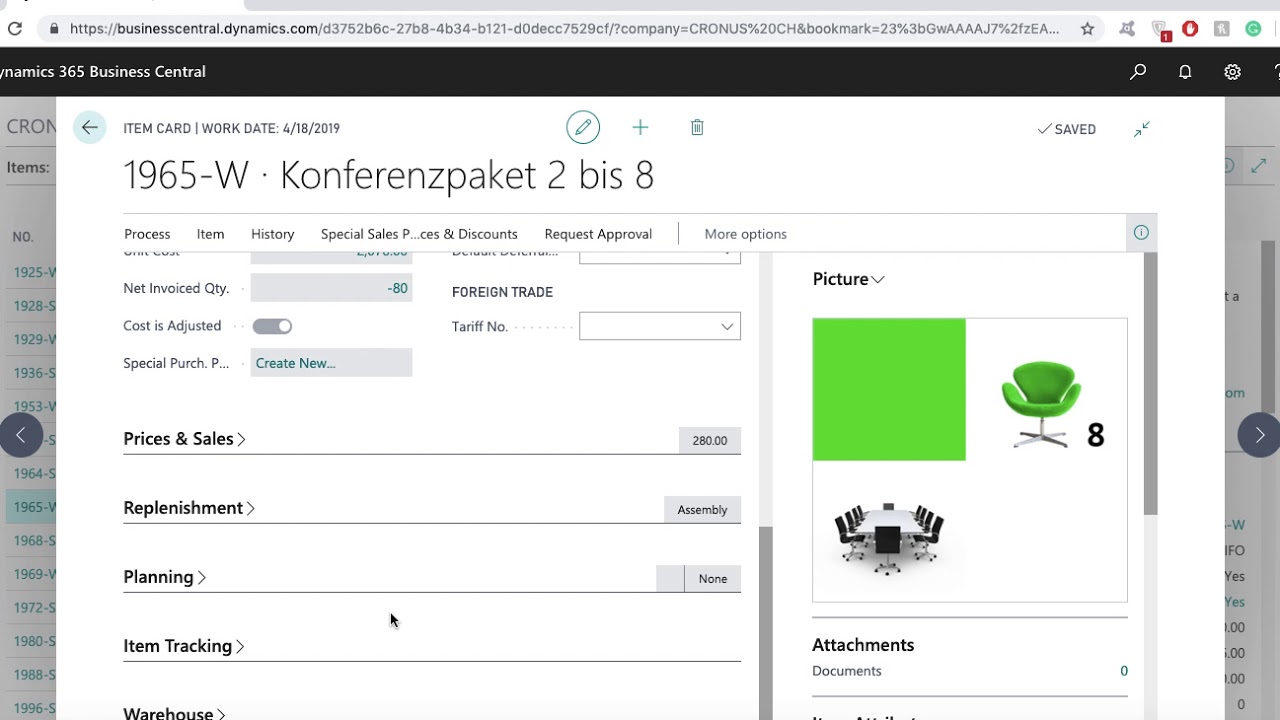Open the Picture dropdown menu
1280x720 pixels.
848,279
